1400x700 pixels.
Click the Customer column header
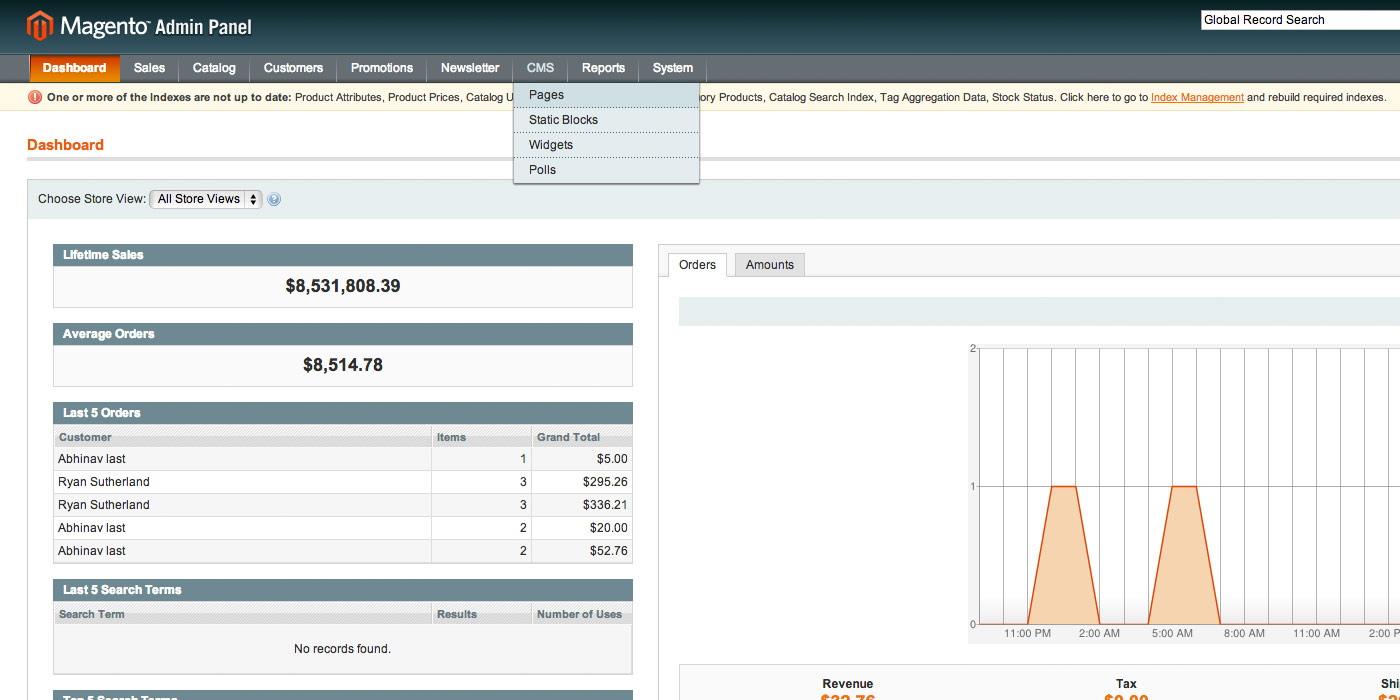tap(243, 437)
